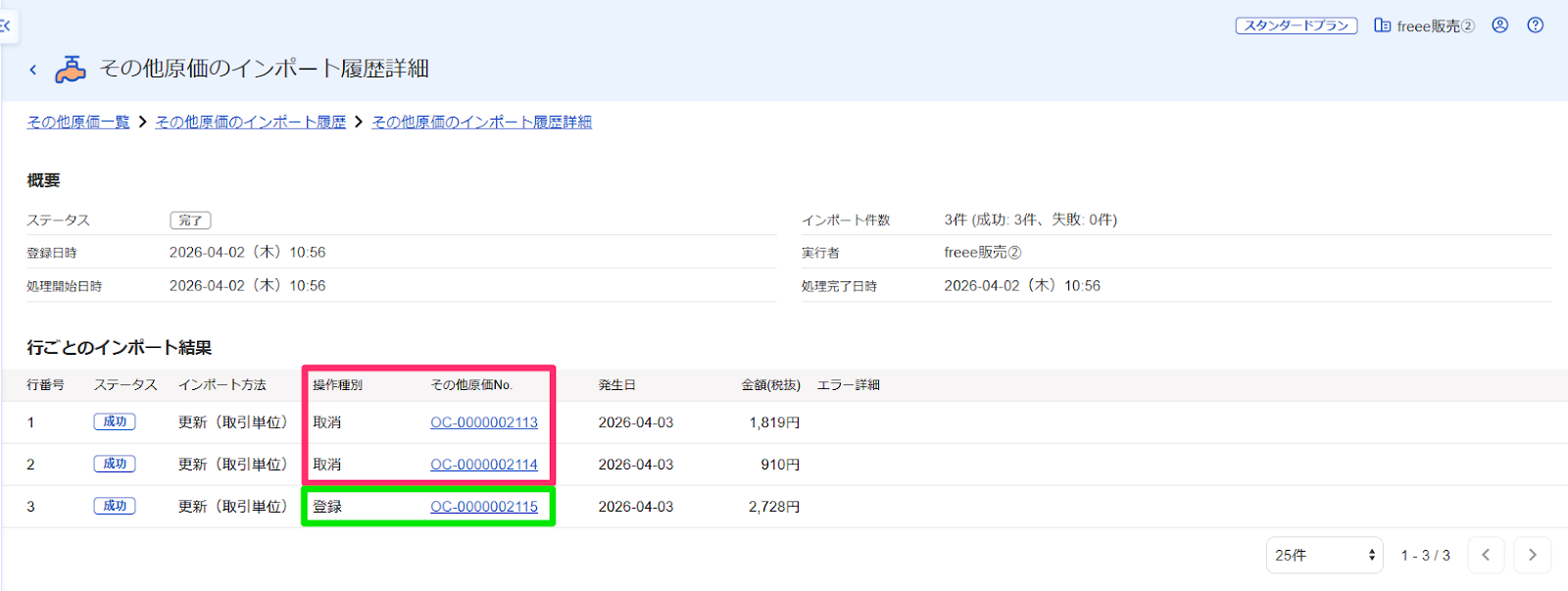Collapse the sidebar menu icon
The height and width of the screenshot is (591, 1568).
5,26
